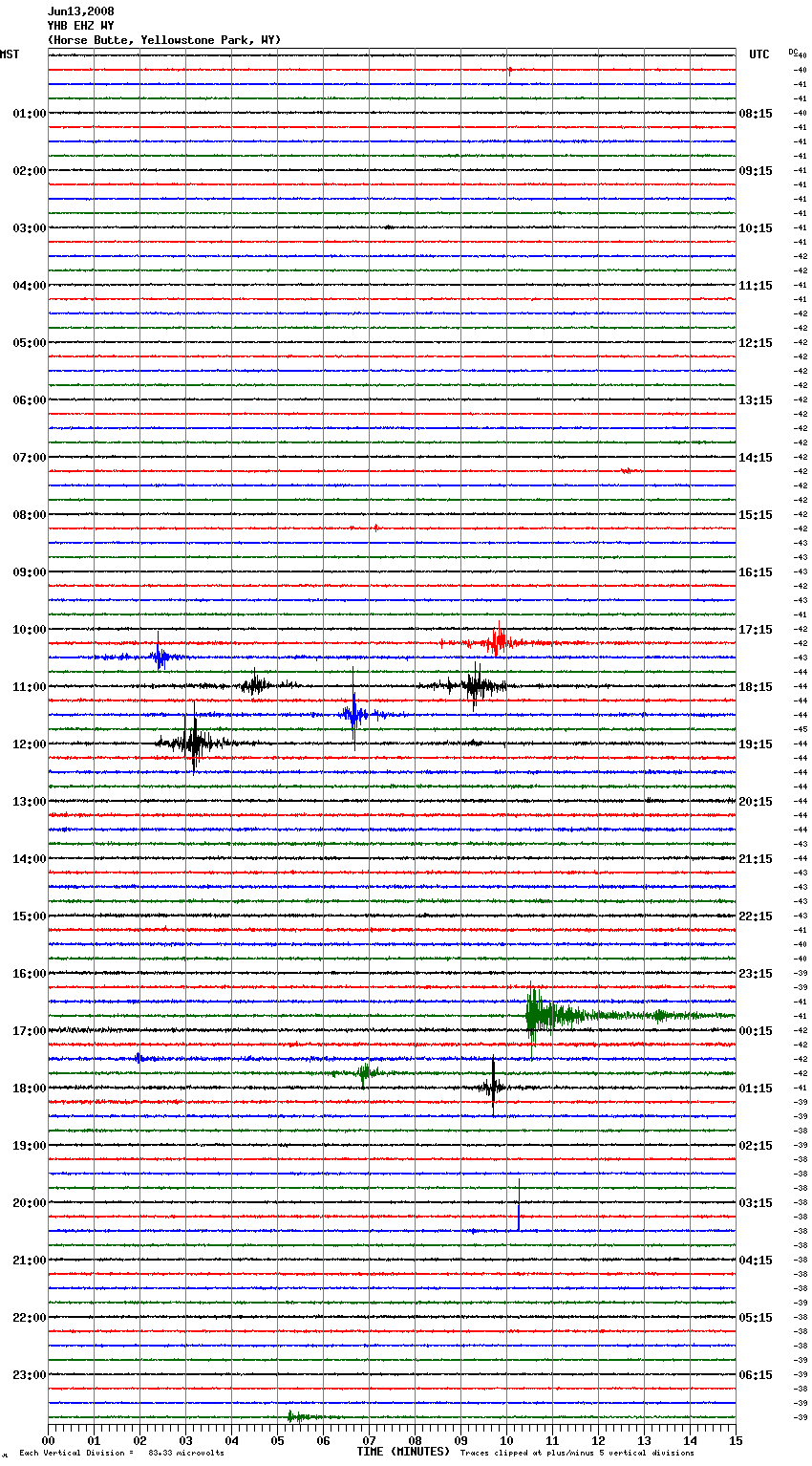This screenshot has height=1466, width=812.
Task: Click the "12:15" UTC time label
Action: coord(756,343)
